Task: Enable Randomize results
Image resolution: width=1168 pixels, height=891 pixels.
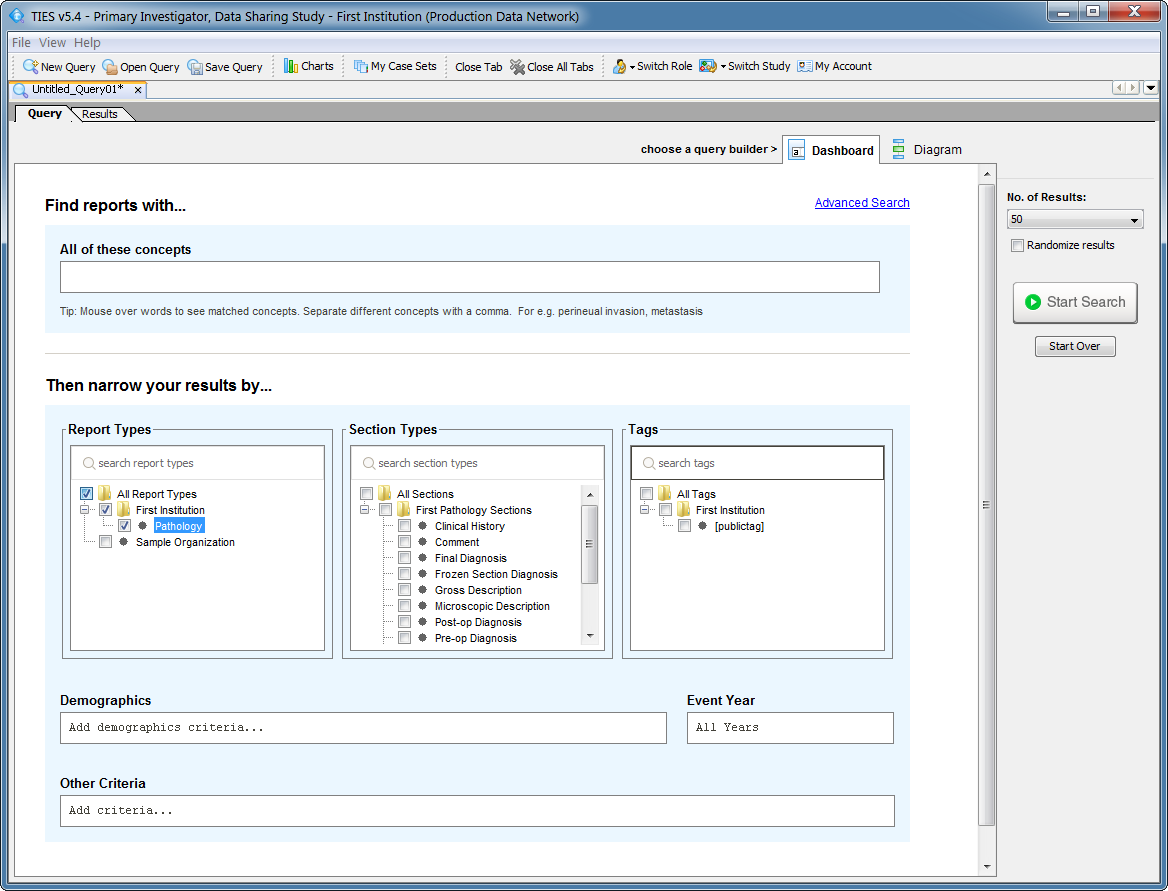Action: 1017,245
